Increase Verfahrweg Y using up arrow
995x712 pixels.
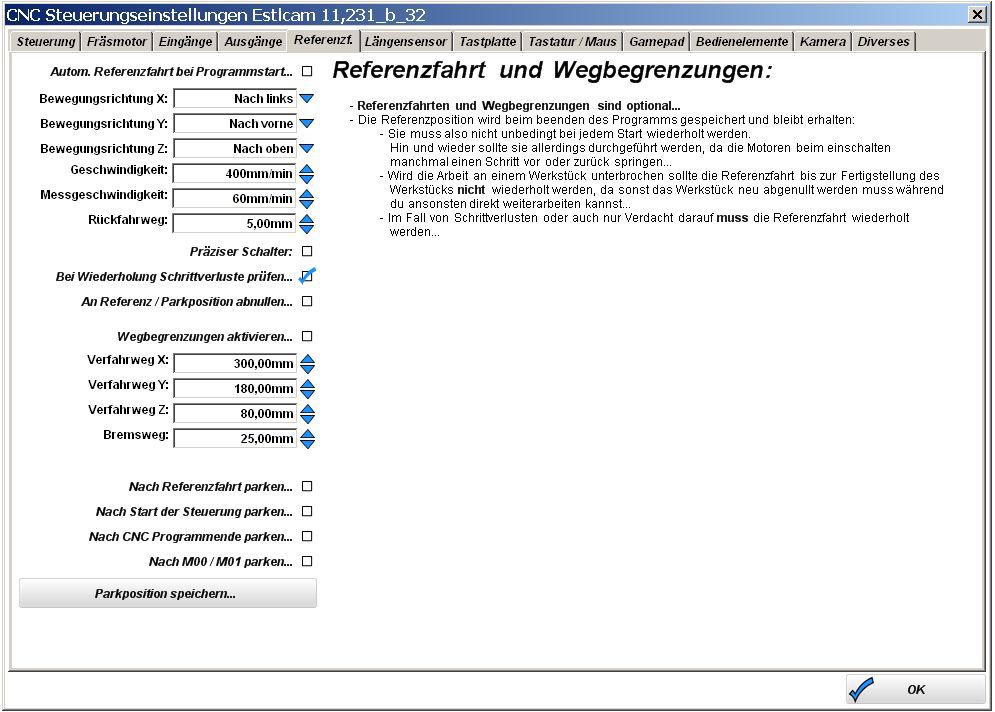pyautogui.click(x=307, y=383)
